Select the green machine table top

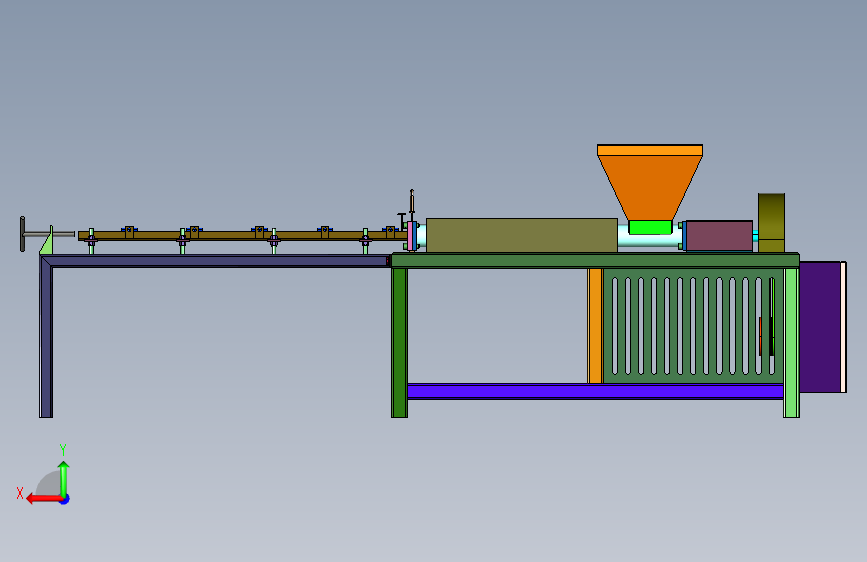(595, 261)
